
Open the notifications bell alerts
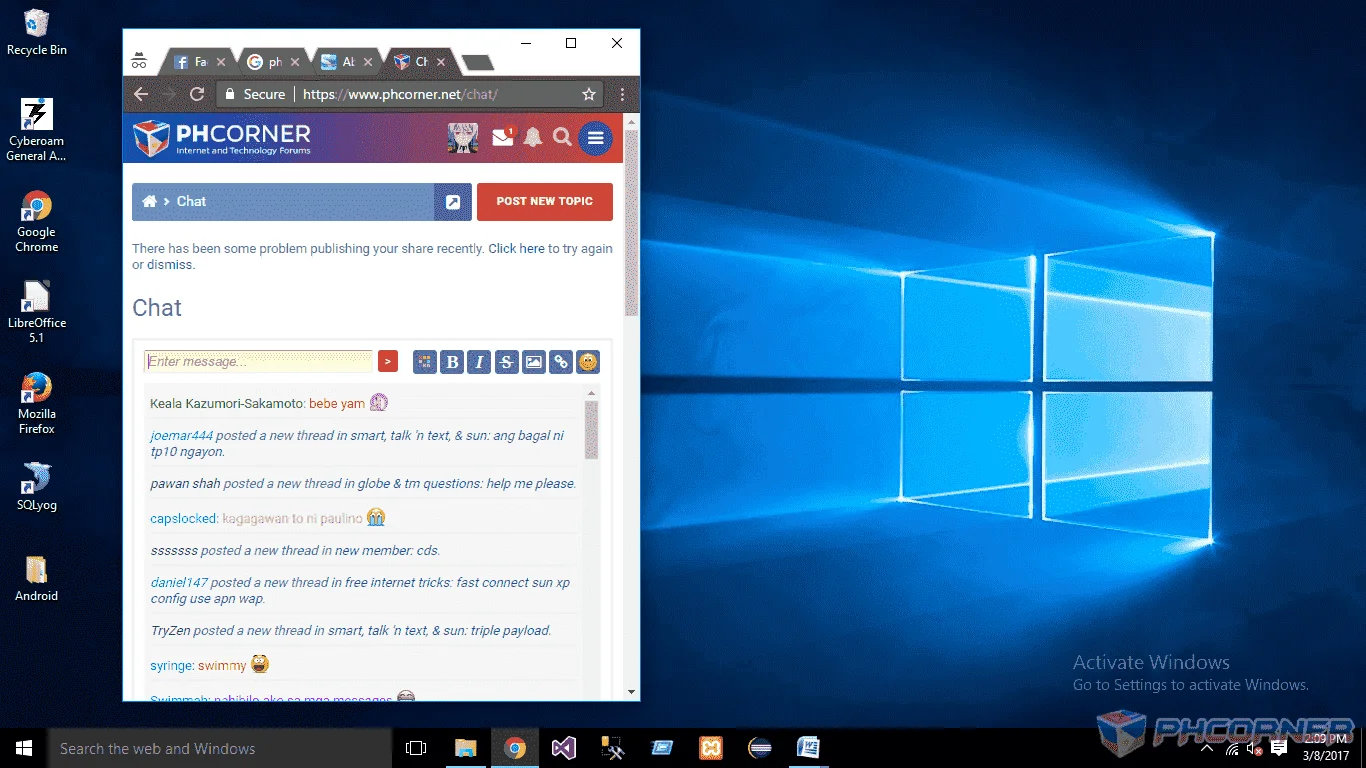[x=533, y=137]
